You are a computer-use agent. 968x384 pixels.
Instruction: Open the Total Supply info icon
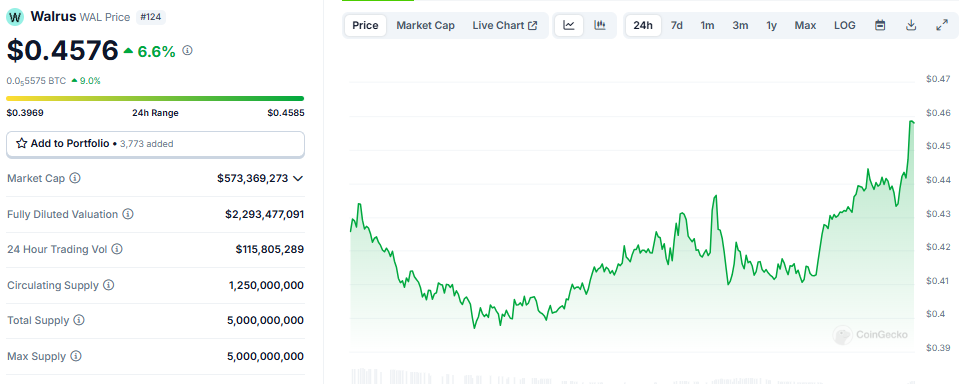point(79,320)
